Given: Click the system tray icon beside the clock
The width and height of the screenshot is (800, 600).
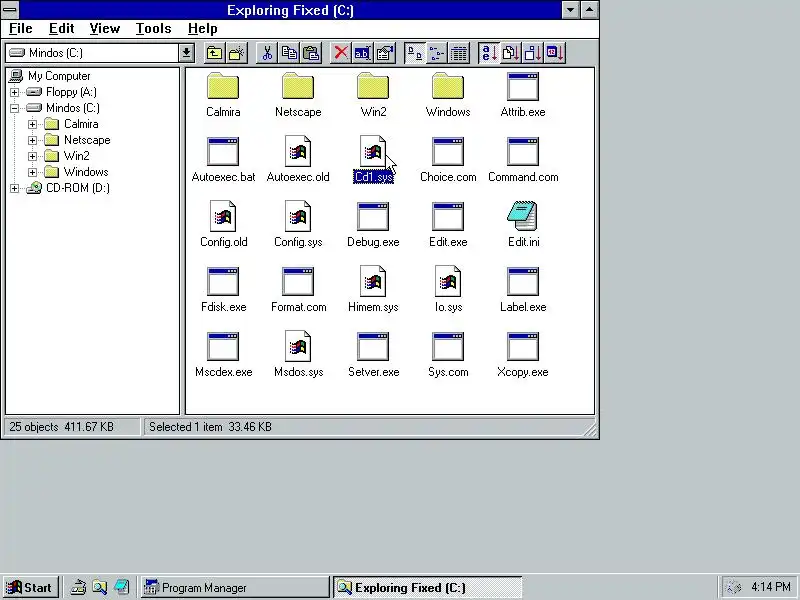Looking at the screenshot, I should click(x=733, y=588).
